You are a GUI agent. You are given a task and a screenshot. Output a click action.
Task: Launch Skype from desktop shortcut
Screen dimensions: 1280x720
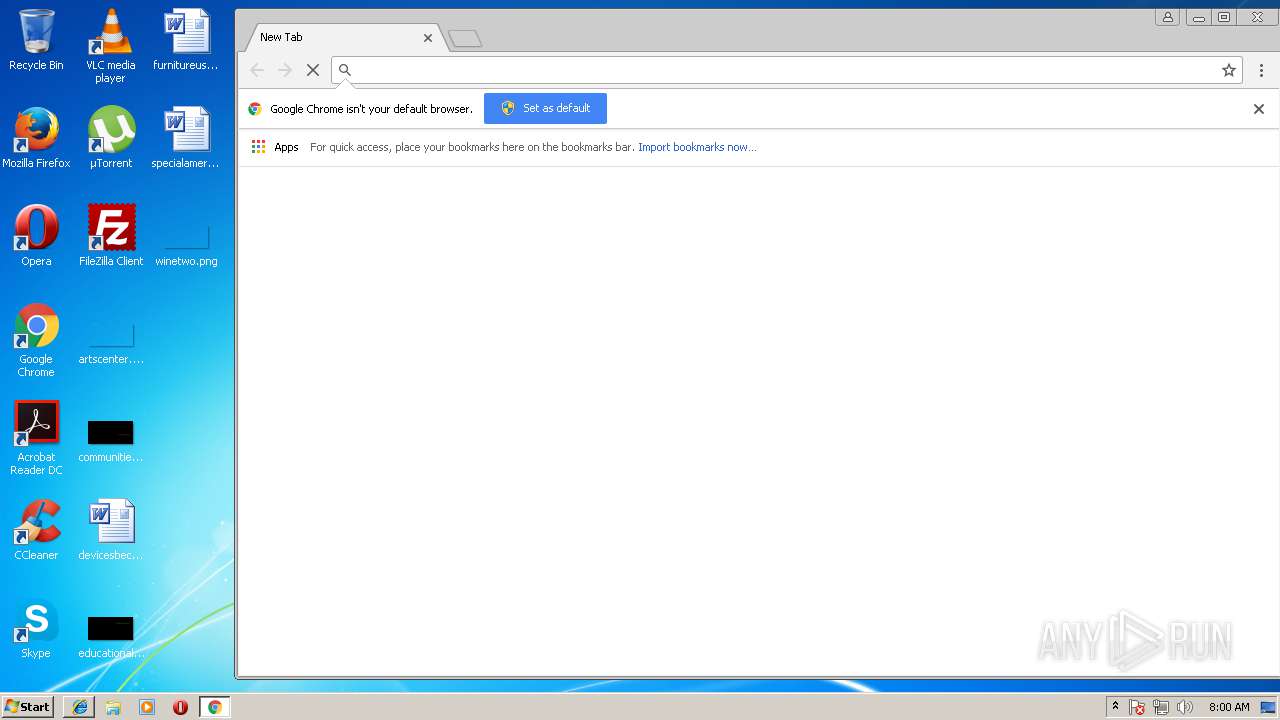coord(36,628)
